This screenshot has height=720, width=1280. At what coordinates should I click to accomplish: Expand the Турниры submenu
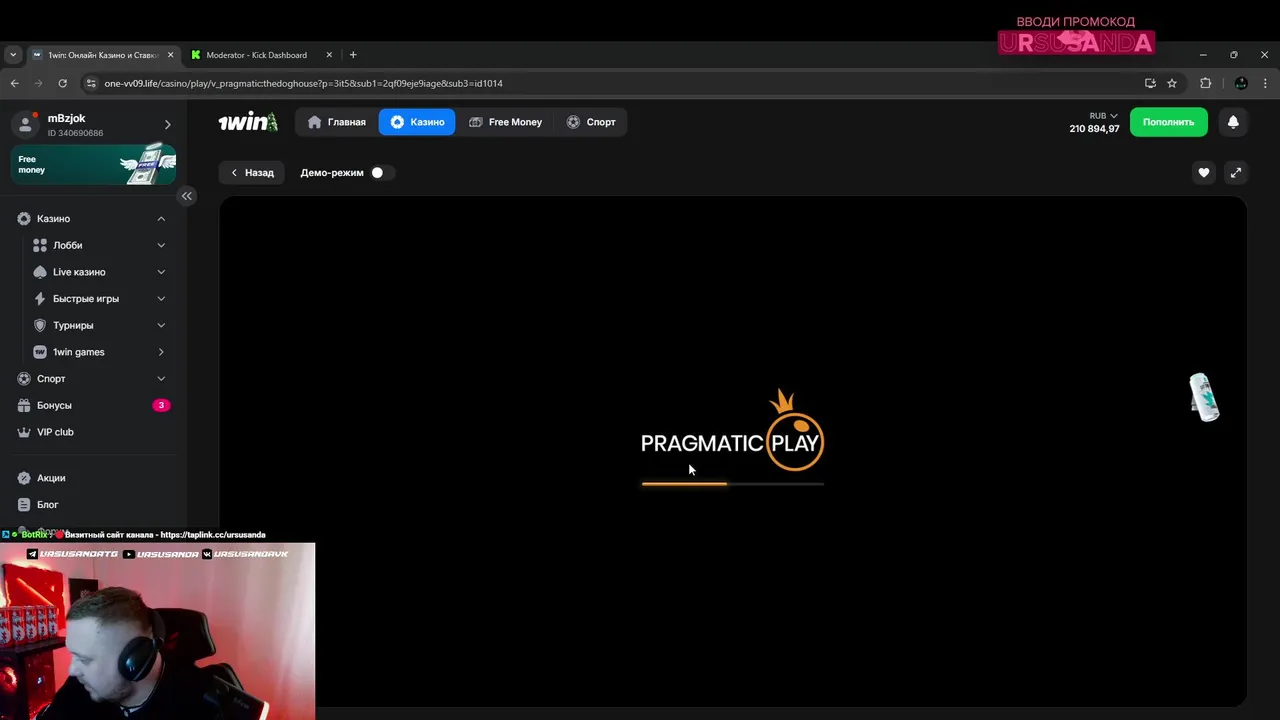pyautogui.click(x=161, y=325)
